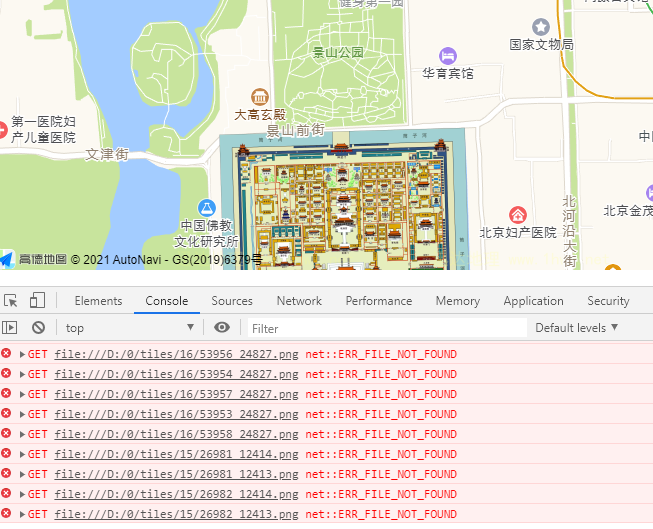Click error icon on 26982_12413.png row
This screenshot has height=529, width=653.
[6, 513]
